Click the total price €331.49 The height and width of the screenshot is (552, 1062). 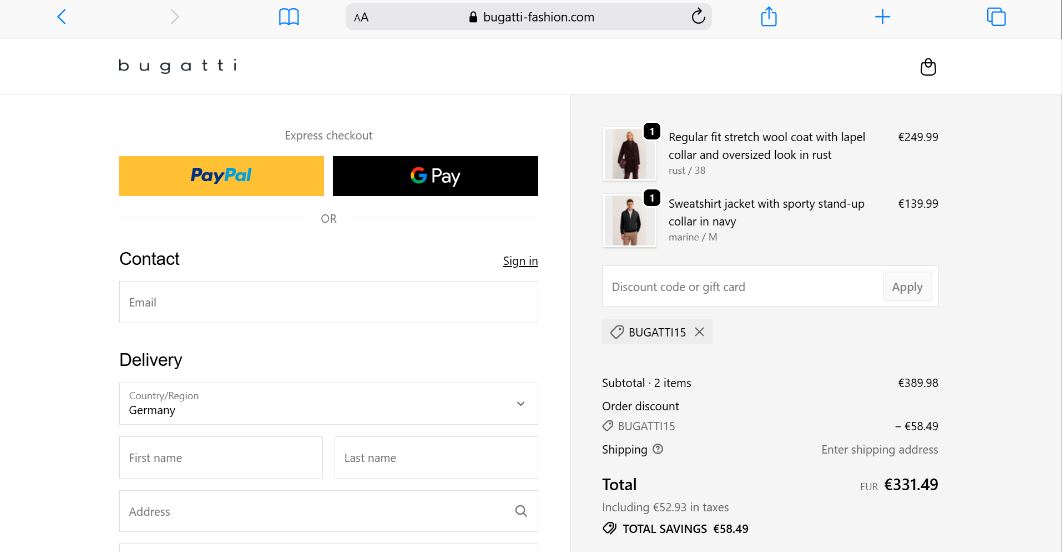911,485
